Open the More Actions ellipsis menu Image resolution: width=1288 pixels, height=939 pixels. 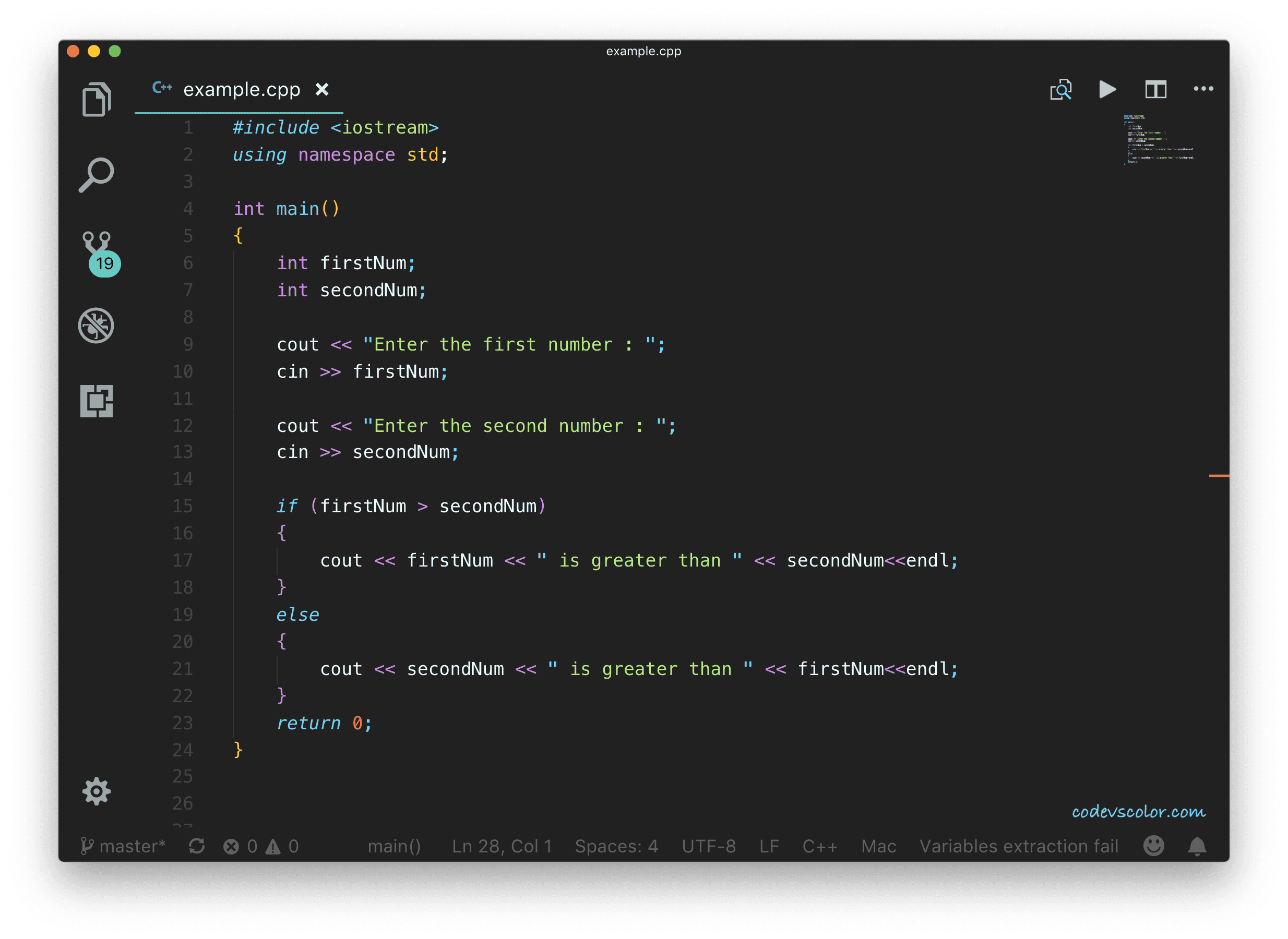coord(1203,89)
